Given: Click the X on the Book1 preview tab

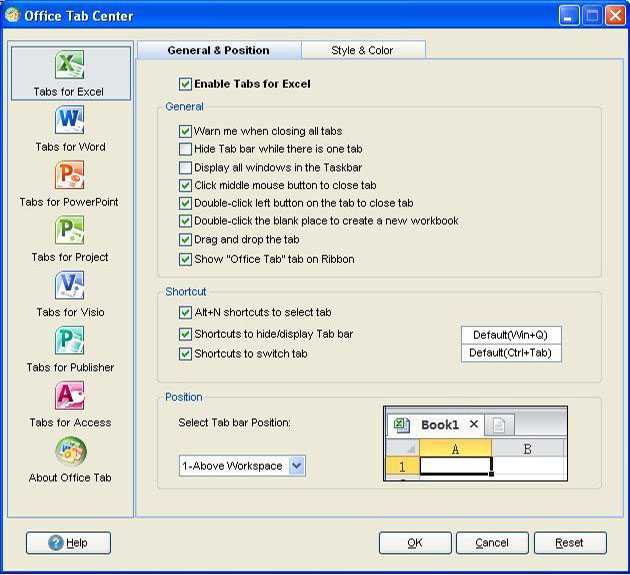Looking at the screenshot, I should (x=474, y=424).
